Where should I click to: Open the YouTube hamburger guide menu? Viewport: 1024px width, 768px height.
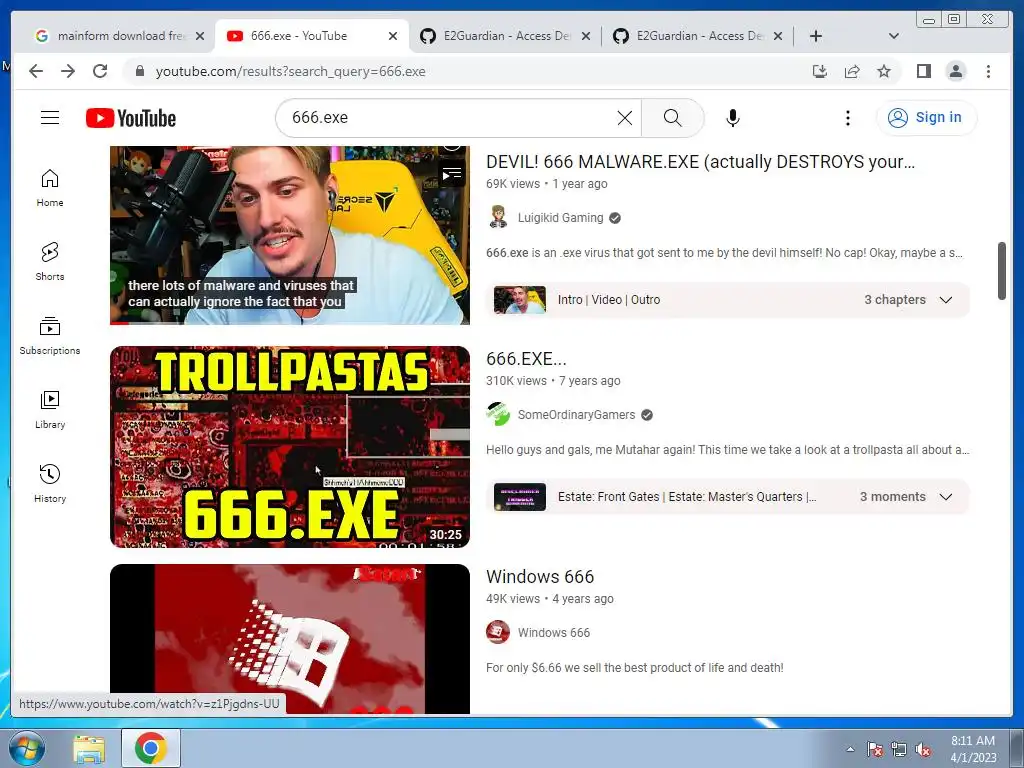click(50, 118)
